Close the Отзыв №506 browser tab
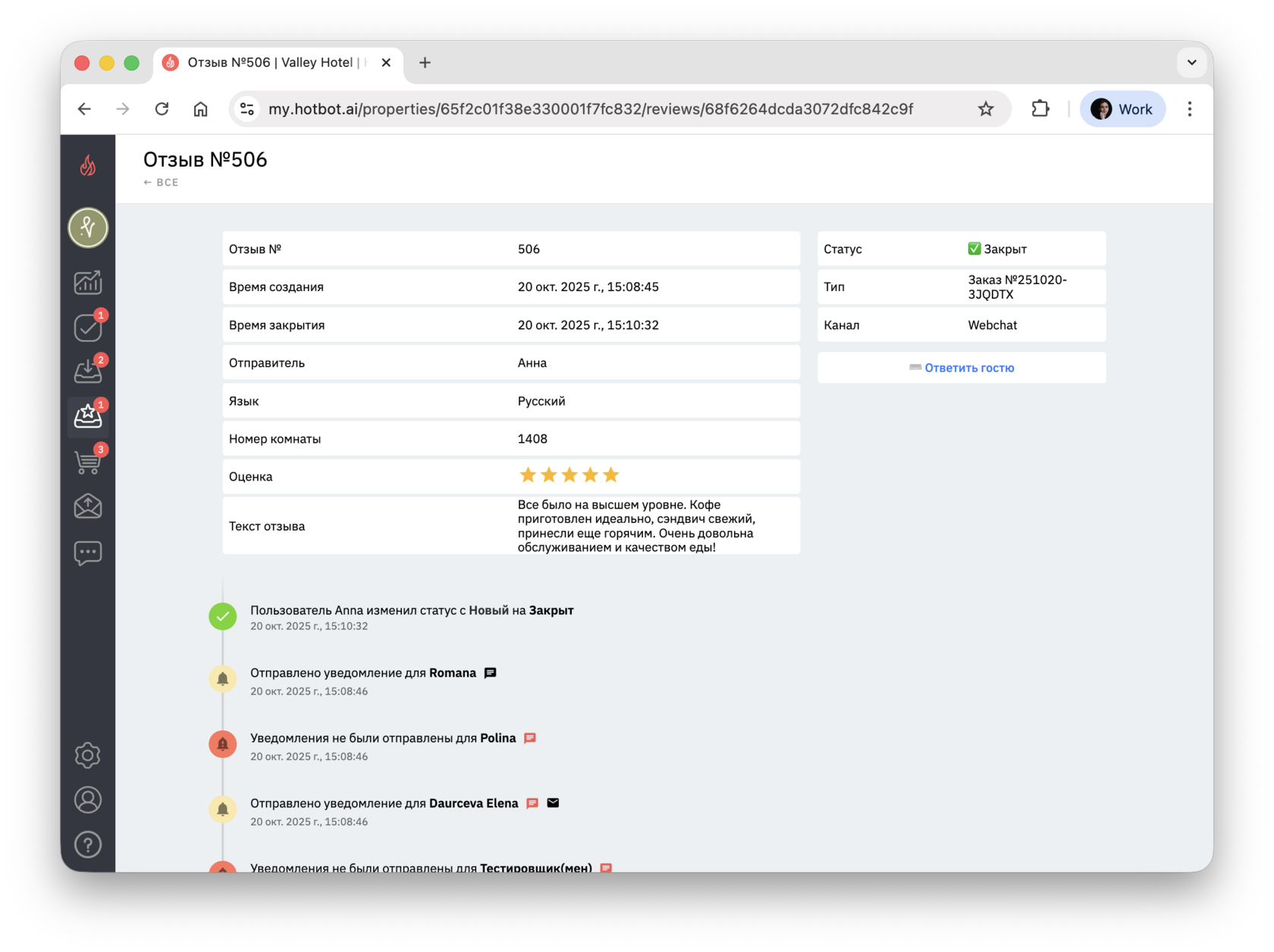The width and height of the screenshot is (1274, 952). pos(386,63)
